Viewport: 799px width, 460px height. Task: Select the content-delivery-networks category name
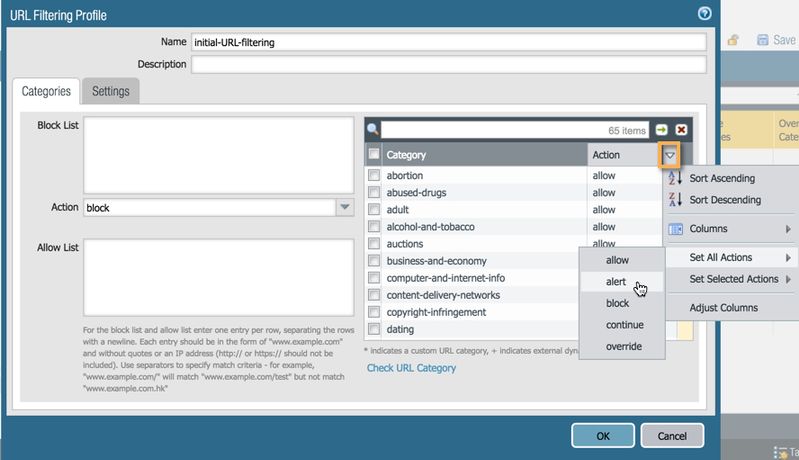(443, 295)
